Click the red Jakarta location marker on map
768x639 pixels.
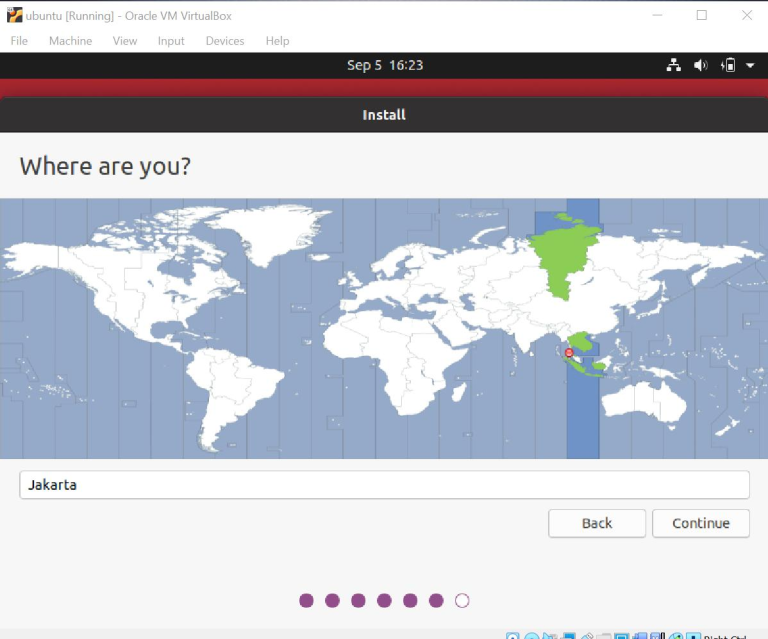569,353
